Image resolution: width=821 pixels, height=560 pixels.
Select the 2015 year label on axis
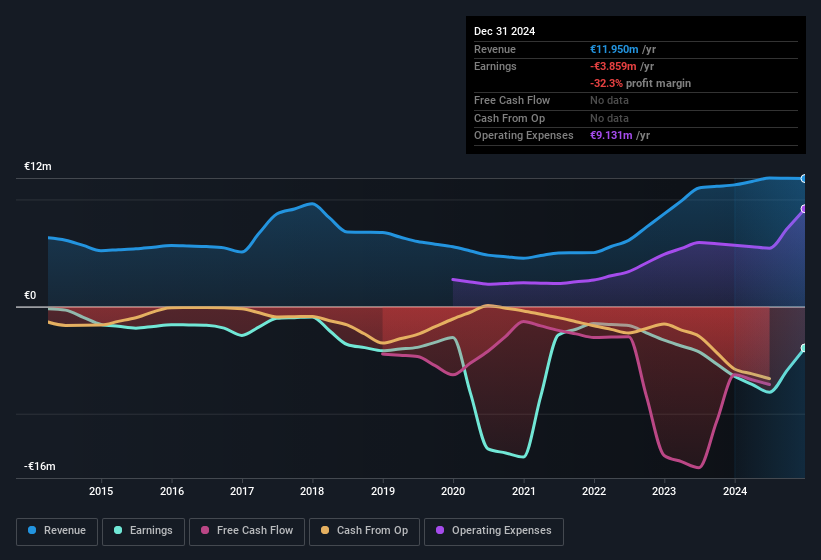pyautogui.click(x=101, y=491)
